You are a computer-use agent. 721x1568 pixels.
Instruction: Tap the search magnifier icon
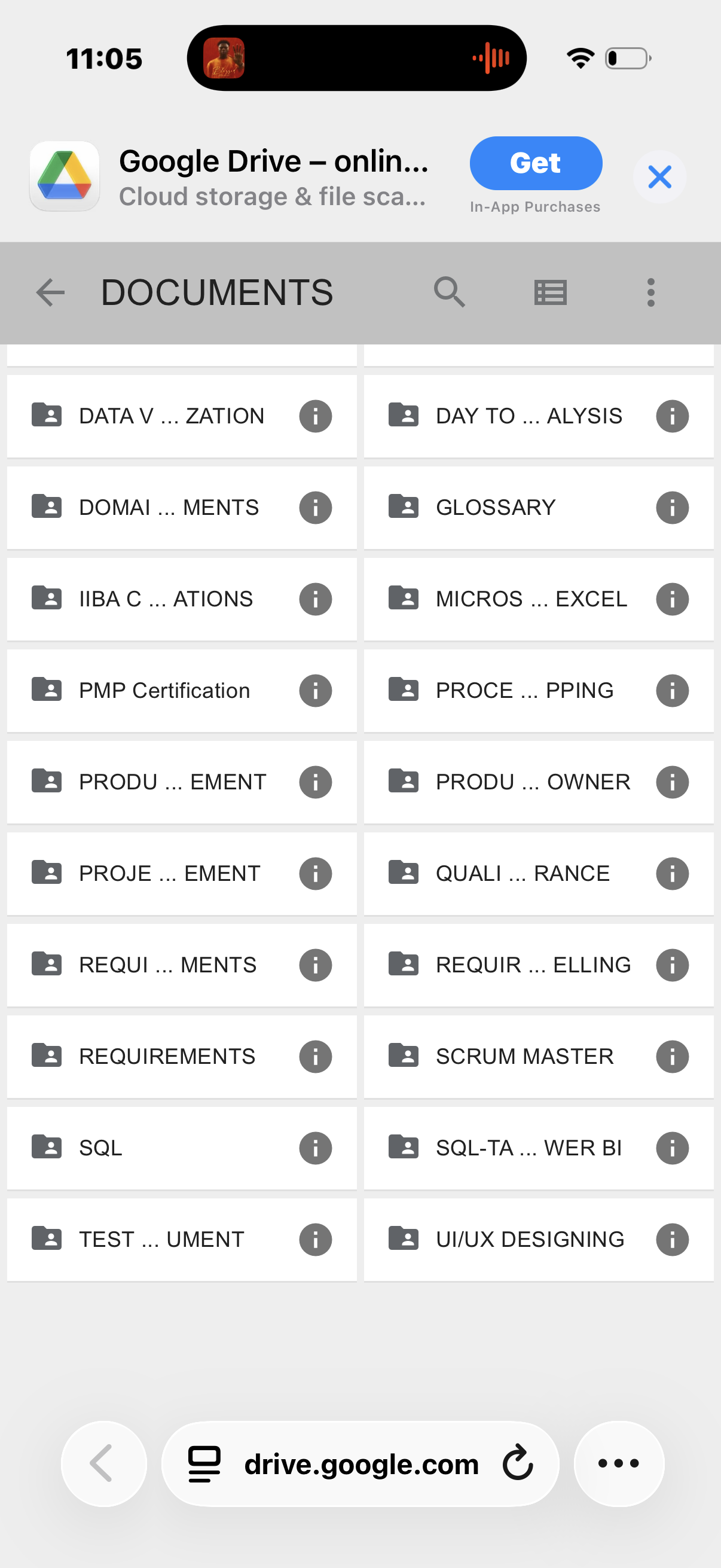pyautogui.click(x=449, y=292)
